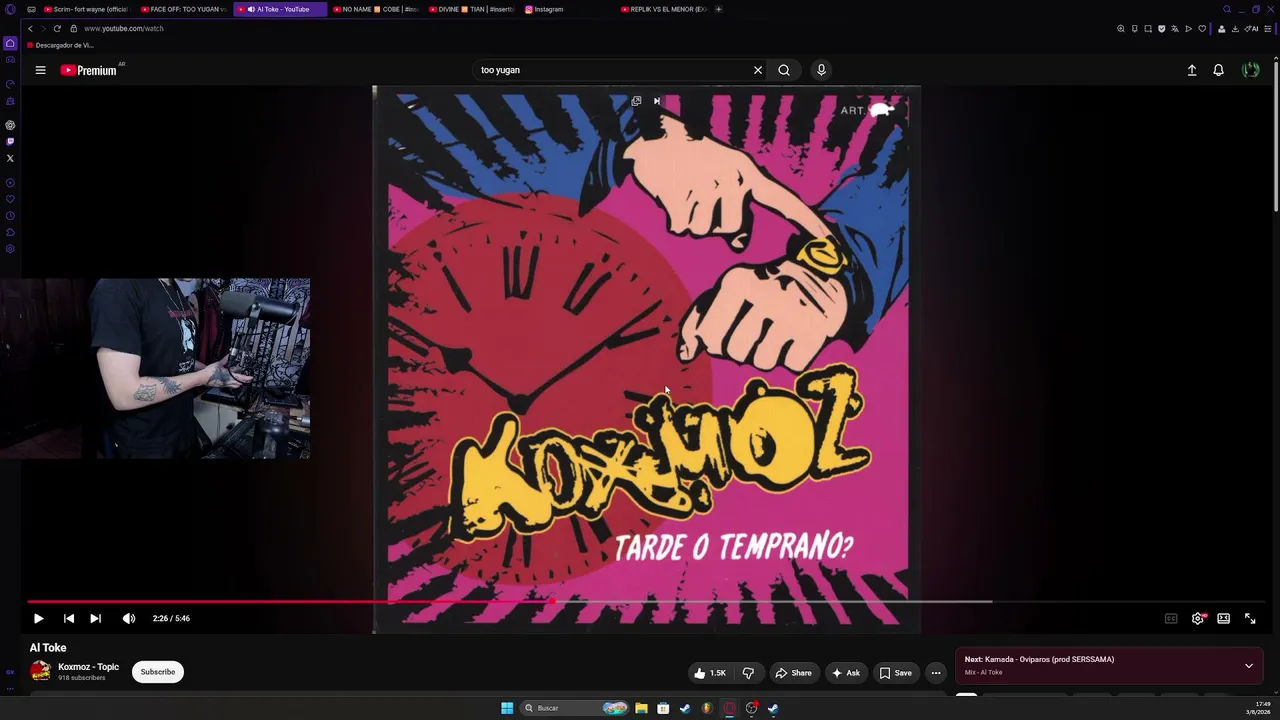This screenshot has height=720, width=1280.
Task: Open the browser tab search magnifier
Action: 1227,9
